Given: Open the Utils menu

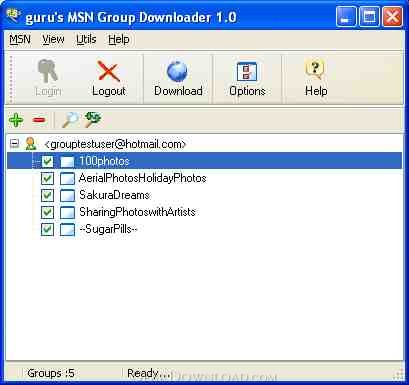Looking at the screenshot, I should 86,39.
